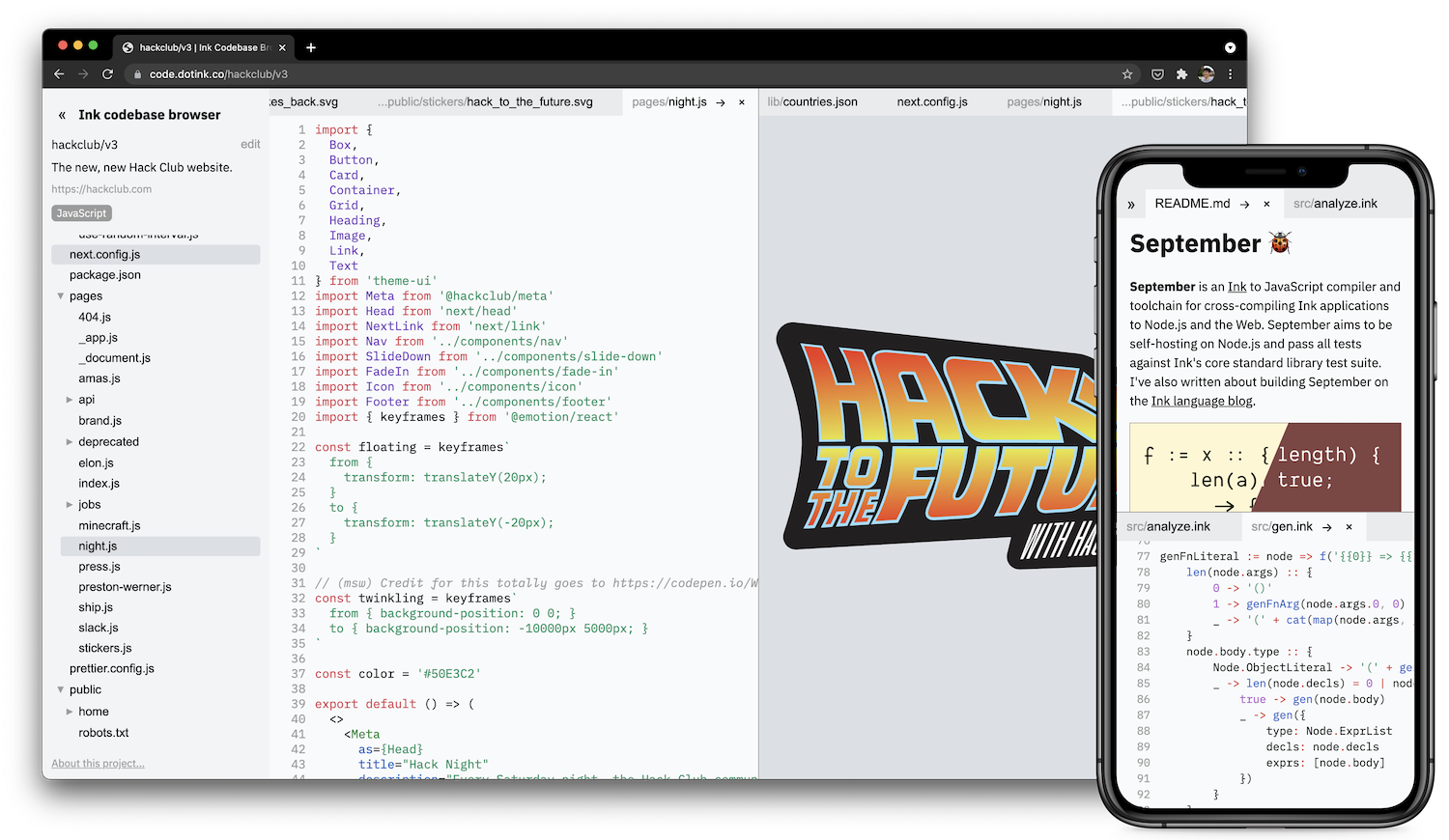This screenshot has height=840, width=1449.
Task: Click the JavaScript language tag
Action: (x=81, y=213)
